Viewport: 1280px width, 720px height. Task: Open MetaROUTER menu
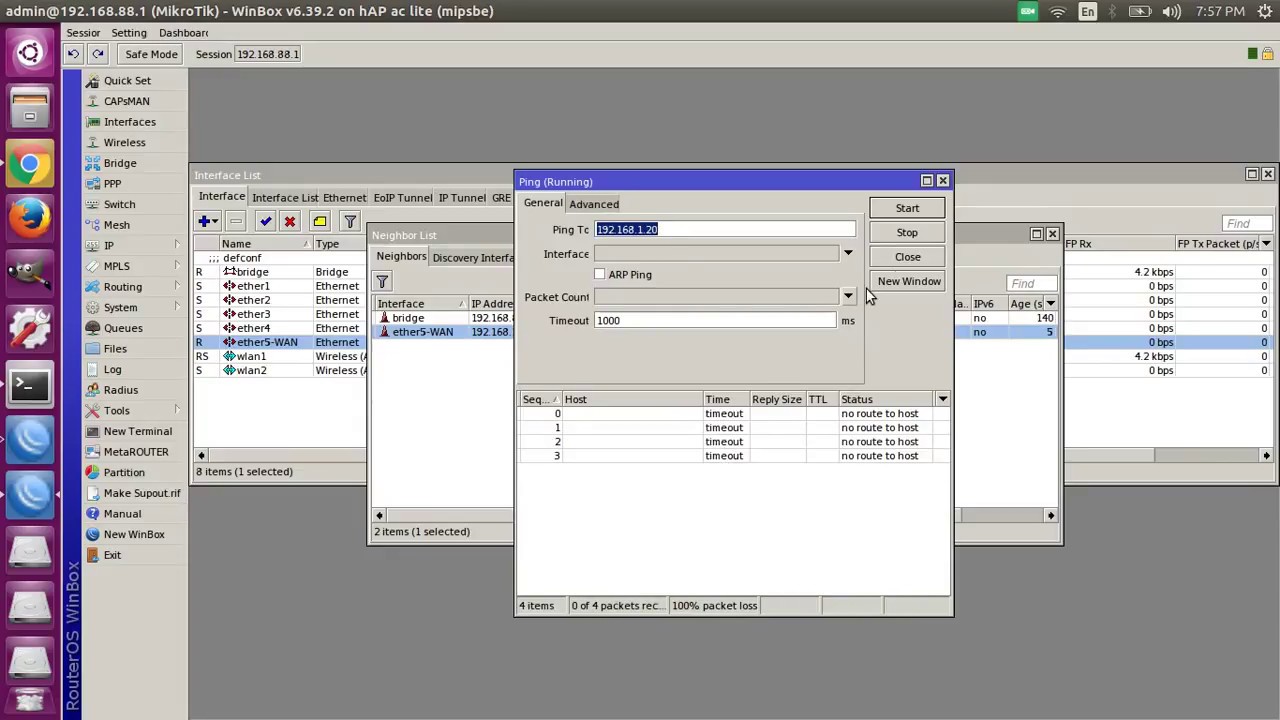point(136,452)
